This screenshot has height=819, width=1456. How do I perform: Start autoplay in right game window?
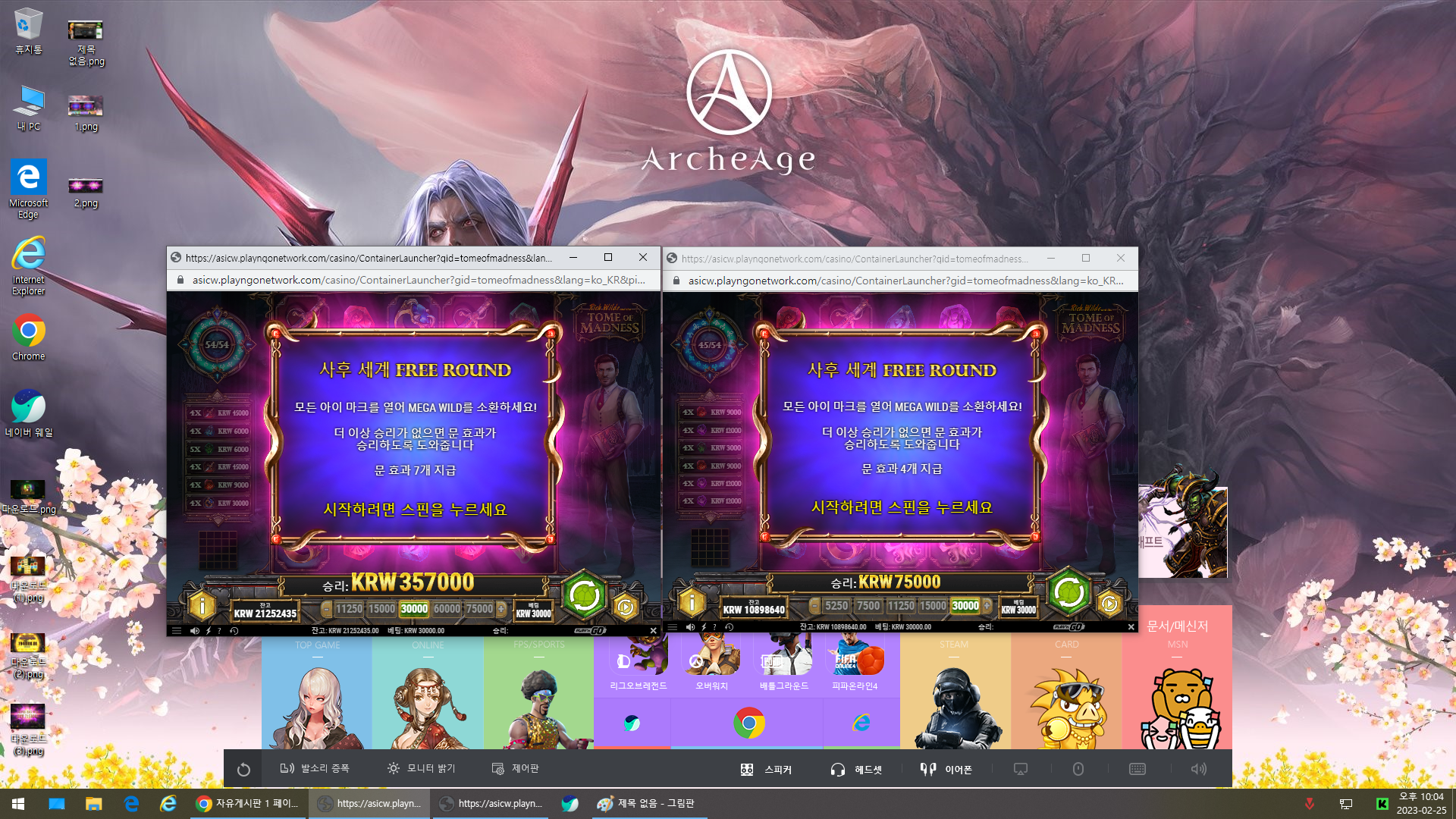[1109, 604]
